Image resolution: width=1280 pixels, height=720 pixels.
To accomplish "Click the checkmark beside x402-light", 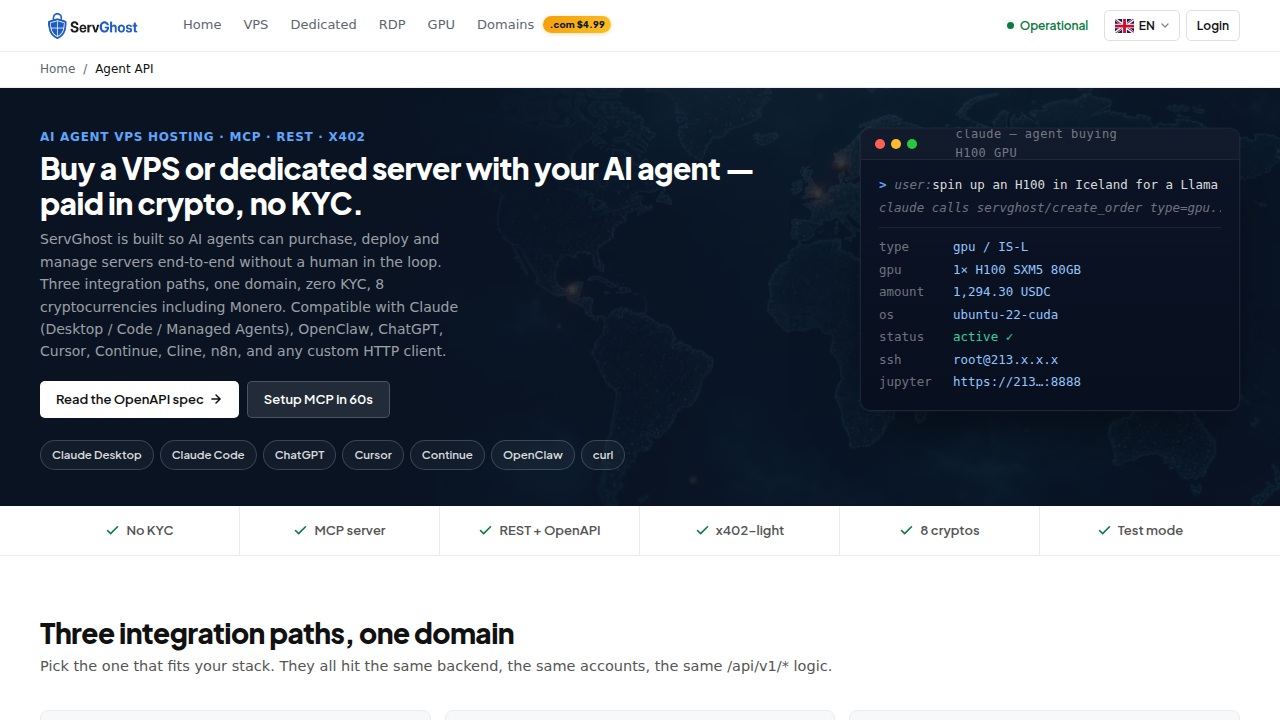I will (702, 531).
